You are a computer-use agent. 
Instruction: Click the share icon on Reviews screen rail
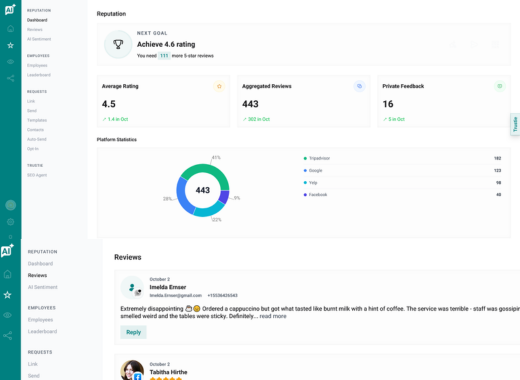point(7,335)
